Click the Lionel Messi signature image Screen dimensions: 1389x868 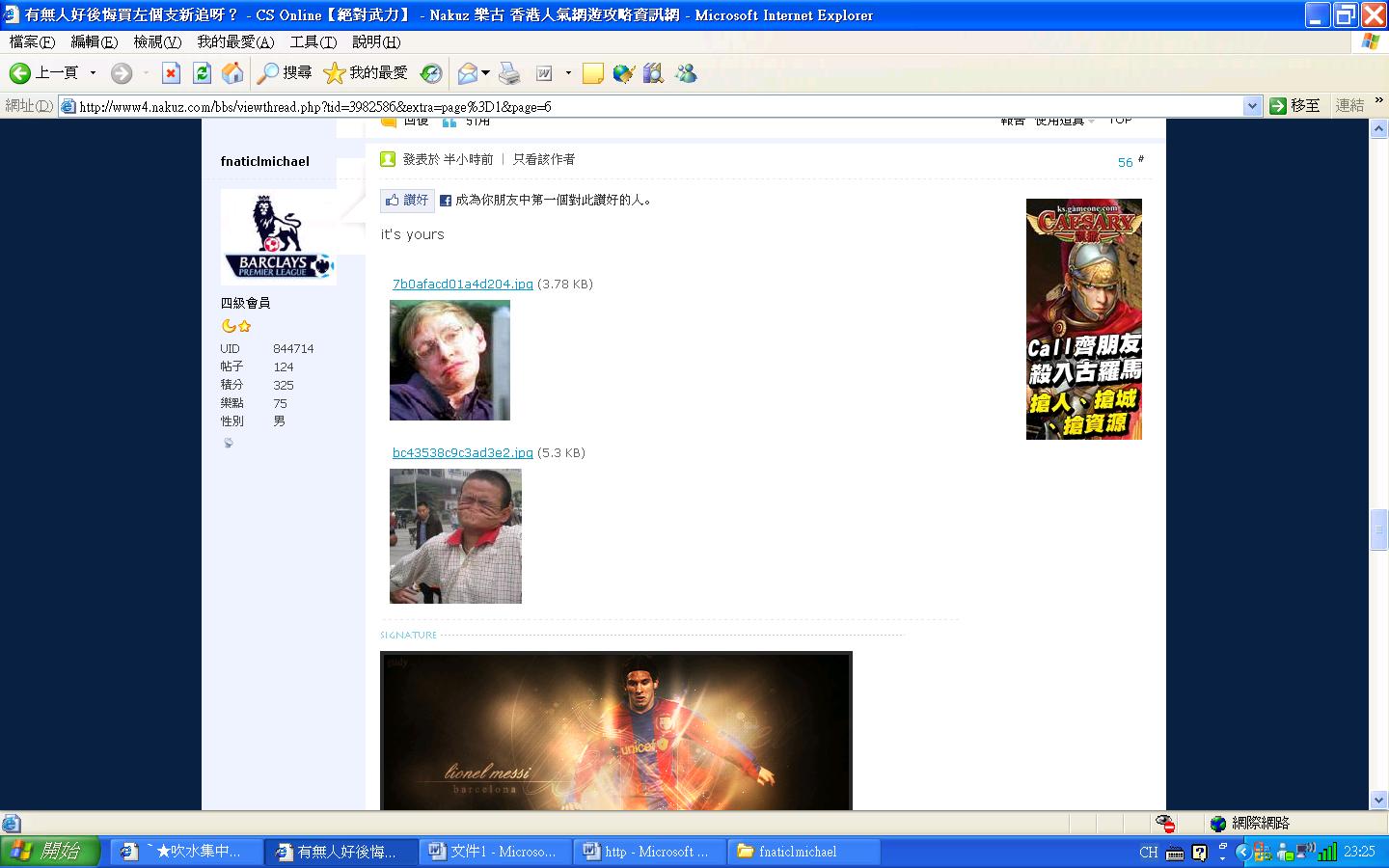[616, 731]
